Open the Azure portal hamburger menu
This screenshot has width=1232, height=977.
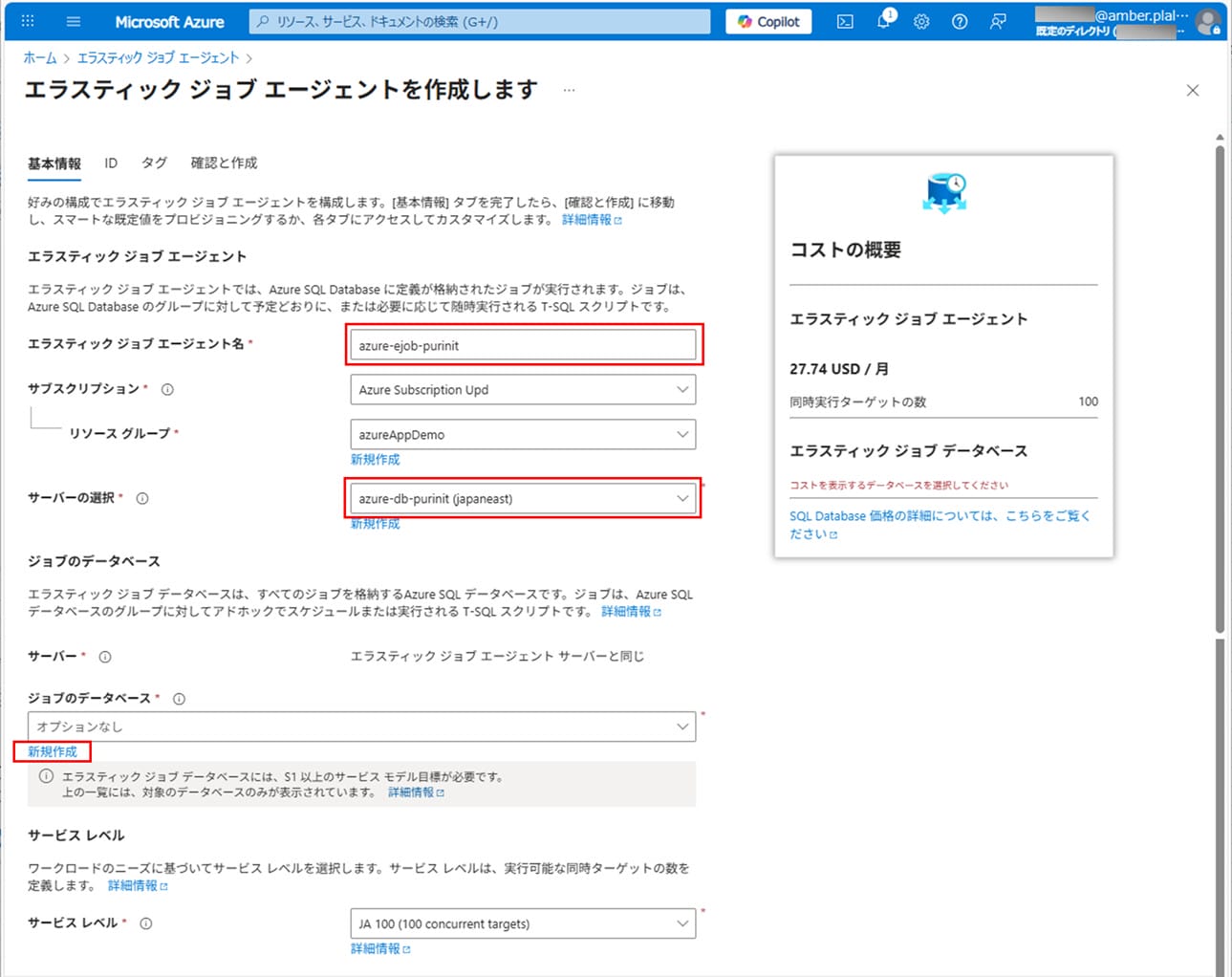74,21
